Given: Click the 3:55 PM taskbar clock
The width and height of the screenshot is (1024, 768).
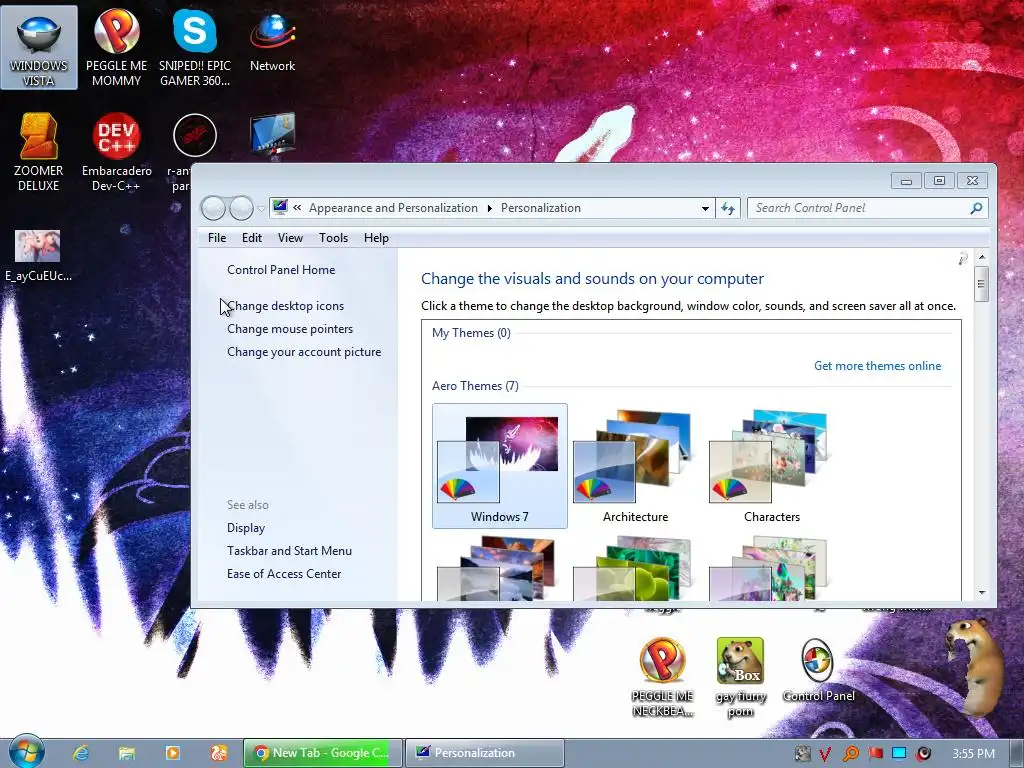Looking at the screenshot, I should point(973,754).
